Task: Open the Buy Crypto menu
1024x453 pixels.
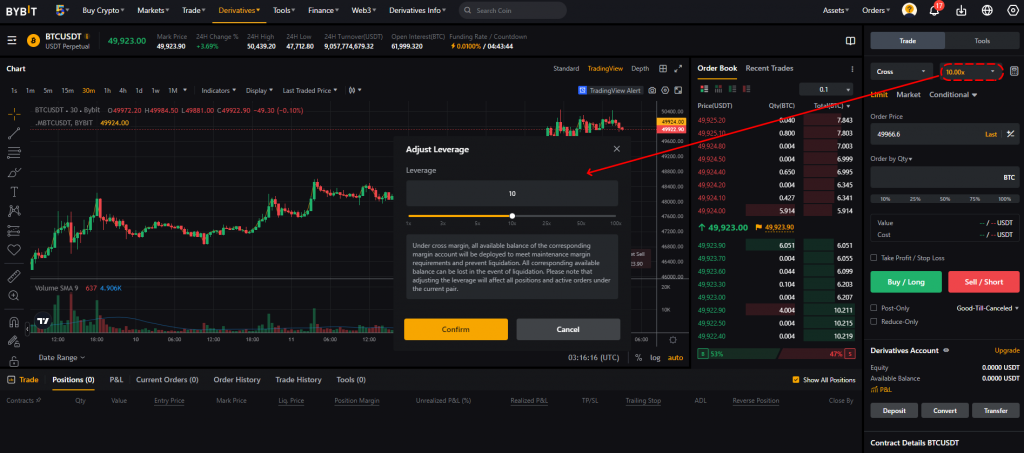Action: tap(103, 10)
